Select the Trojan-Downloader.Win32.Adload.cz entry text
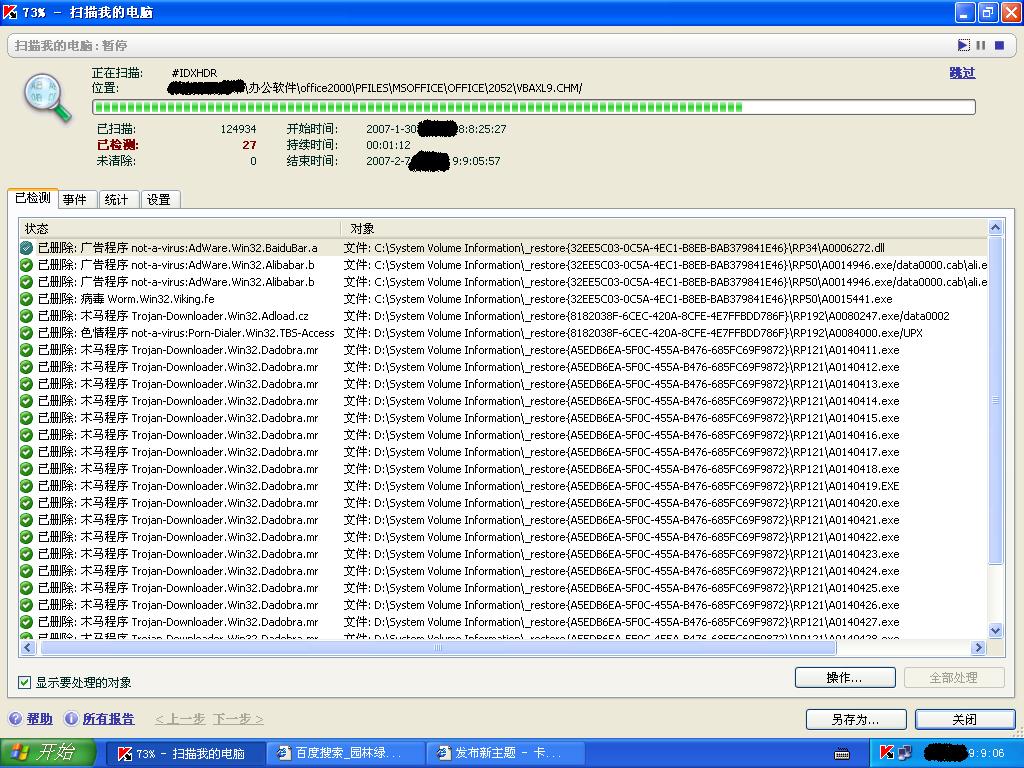Viewport: 1024px width, 768px height. [173, 316]
